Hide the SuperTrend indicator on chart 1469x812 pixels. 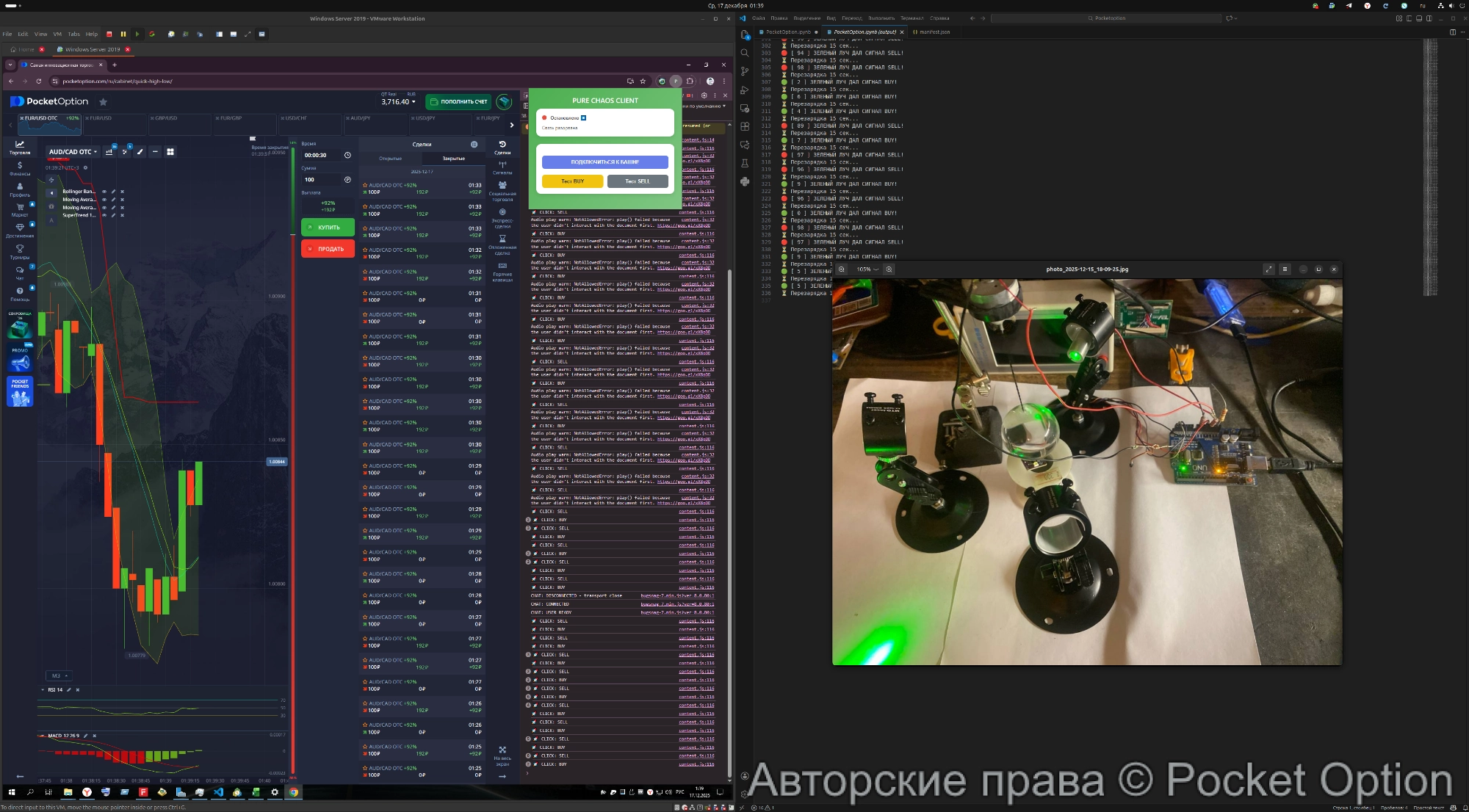tap(104, 215)
